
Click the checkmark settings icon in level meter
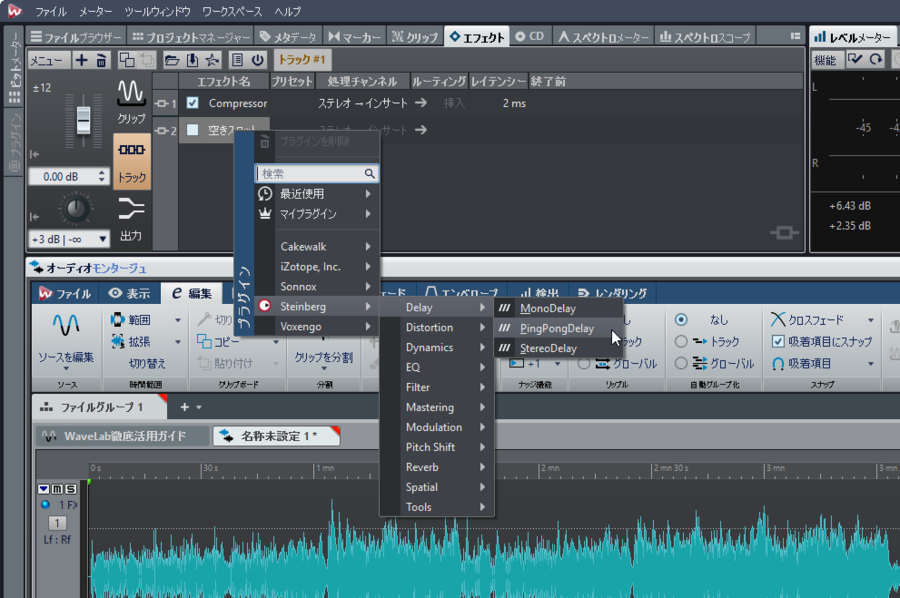pos(855,59)
